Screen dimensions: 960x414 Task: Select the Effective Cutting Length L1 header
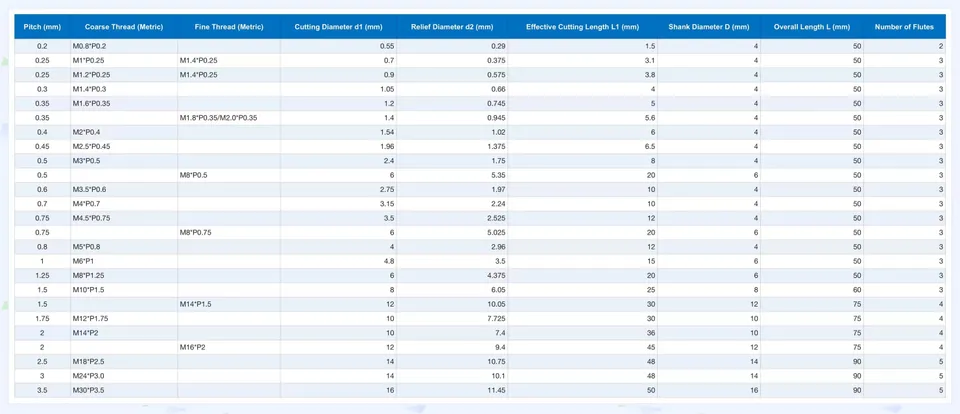tap(582, 27)
